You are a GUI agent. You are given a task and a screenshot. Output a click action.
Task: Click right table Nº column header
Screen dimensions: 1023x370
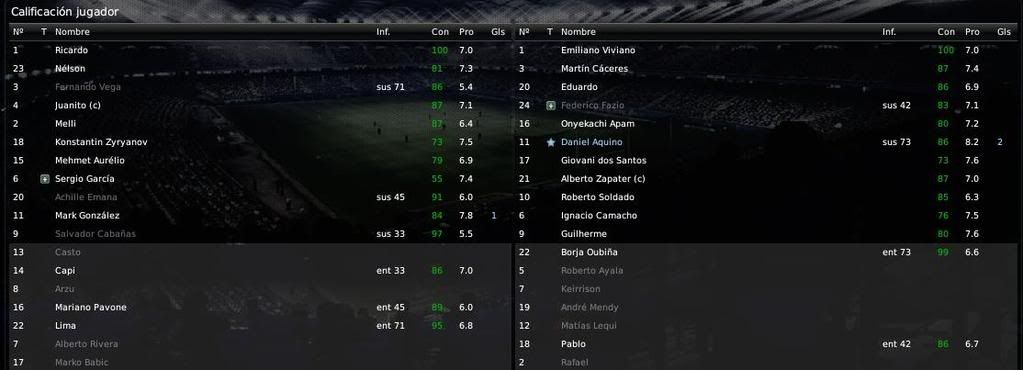525,31
